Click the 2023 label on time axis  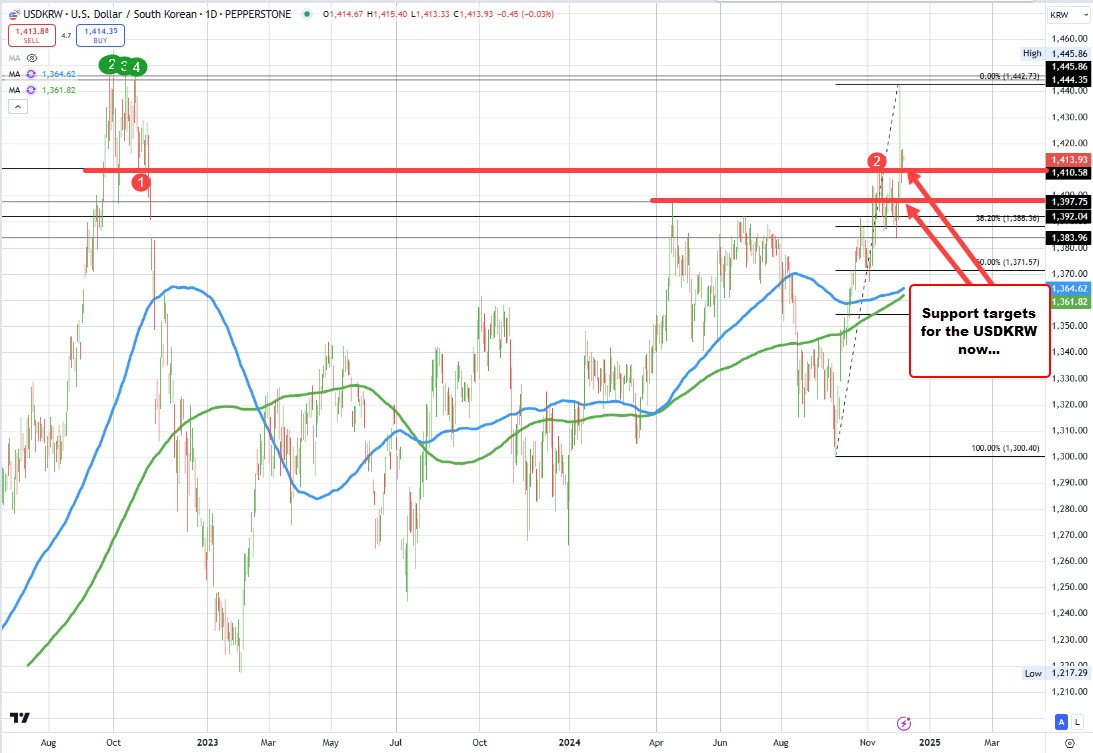click(207, 743)
